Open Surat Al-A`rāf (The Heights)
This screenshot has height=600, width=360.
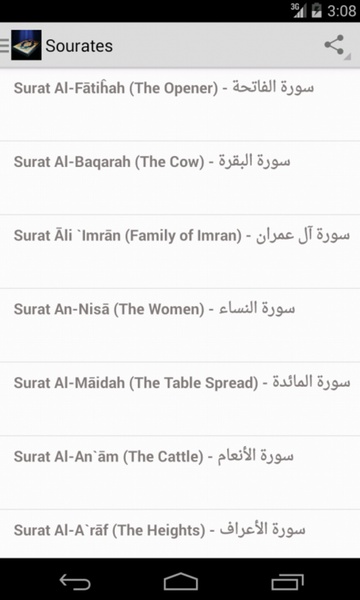pyautogui.click(x=180, y=534)
